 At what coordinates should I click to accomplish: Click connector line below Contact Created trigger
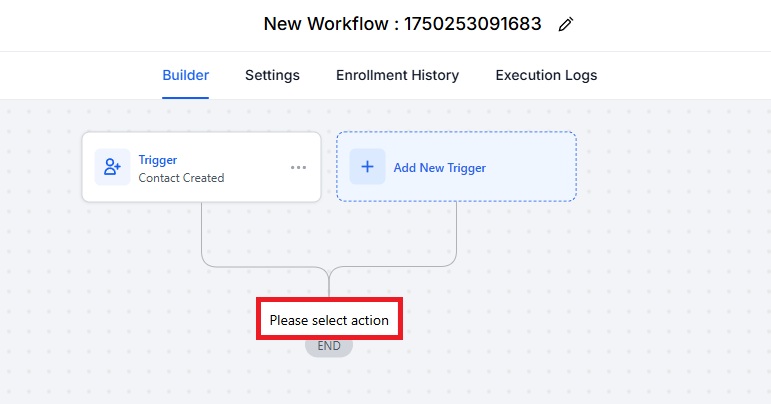(202, 231)
